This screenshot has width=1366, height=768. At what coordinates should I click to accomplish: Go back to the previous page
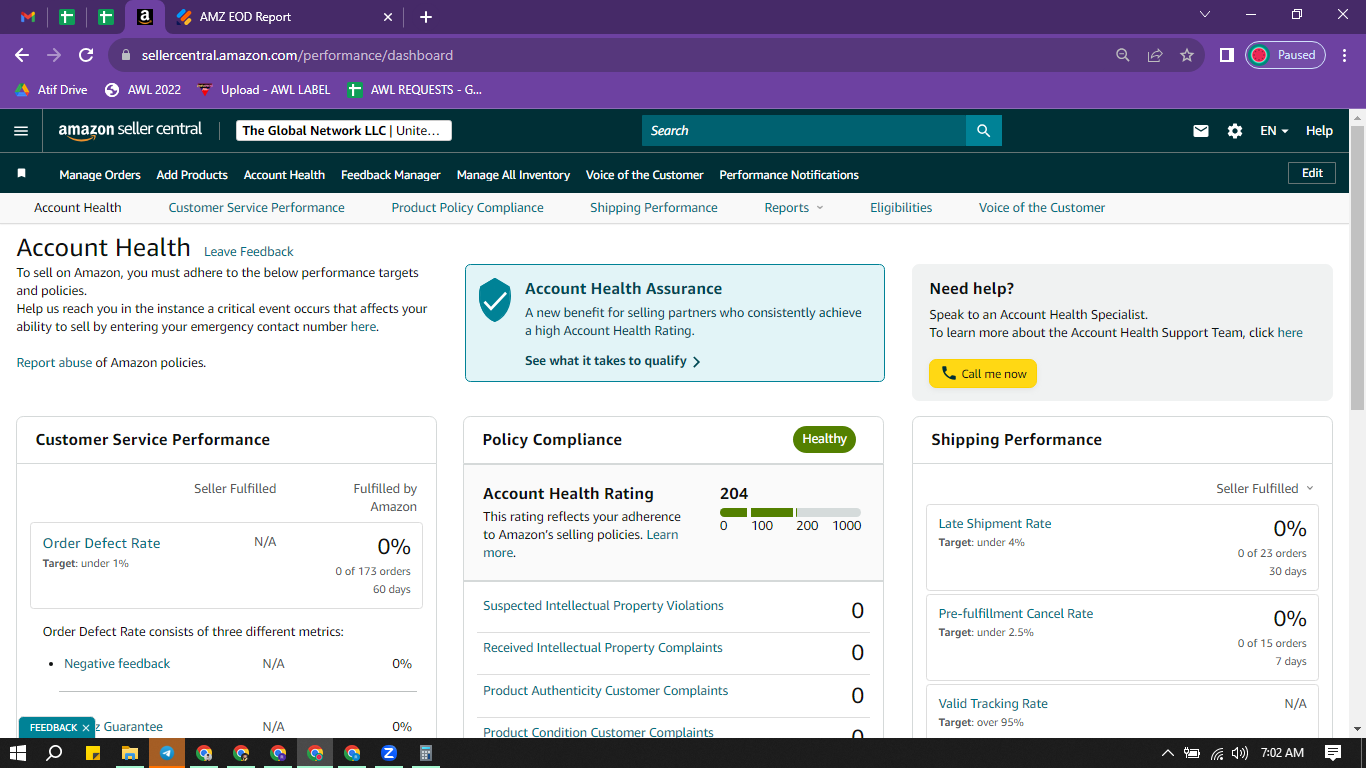22,55
